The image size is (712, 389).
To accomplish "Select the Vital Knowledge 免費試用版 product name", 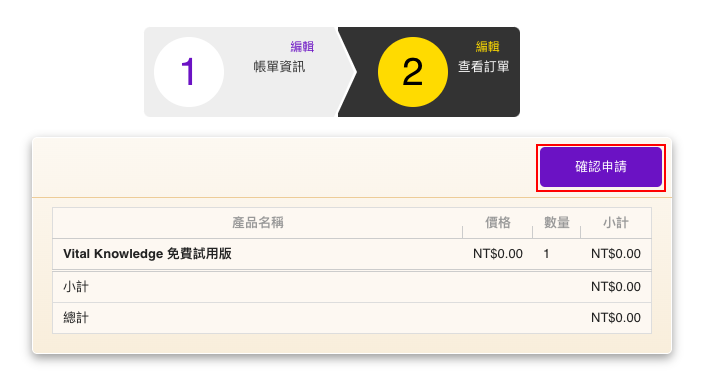I will pos(147,253).
